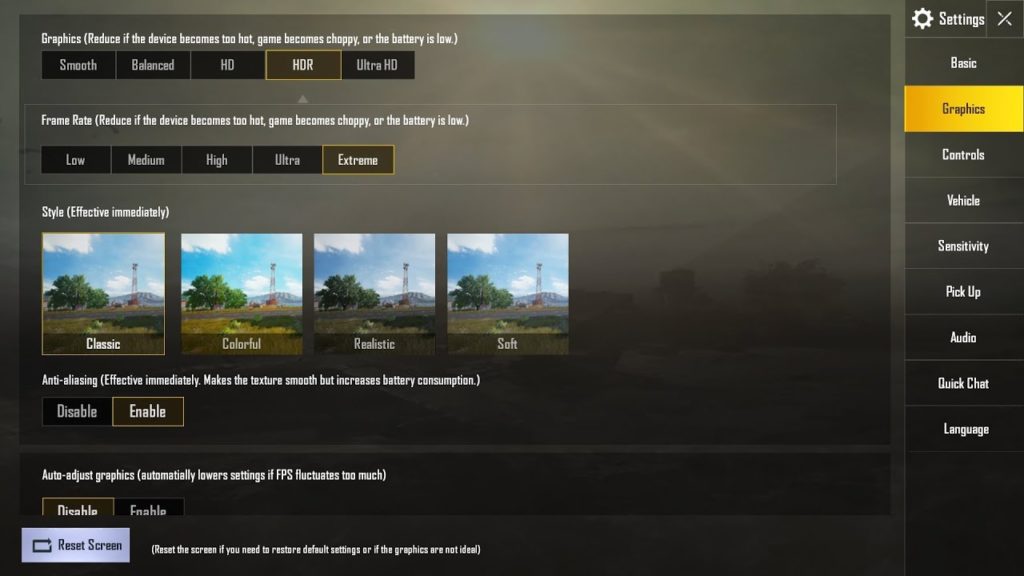Click the Reset Screen icon button
This screenshot has height=576, width=1024.
pyautogui.click(x=76, y=545)
